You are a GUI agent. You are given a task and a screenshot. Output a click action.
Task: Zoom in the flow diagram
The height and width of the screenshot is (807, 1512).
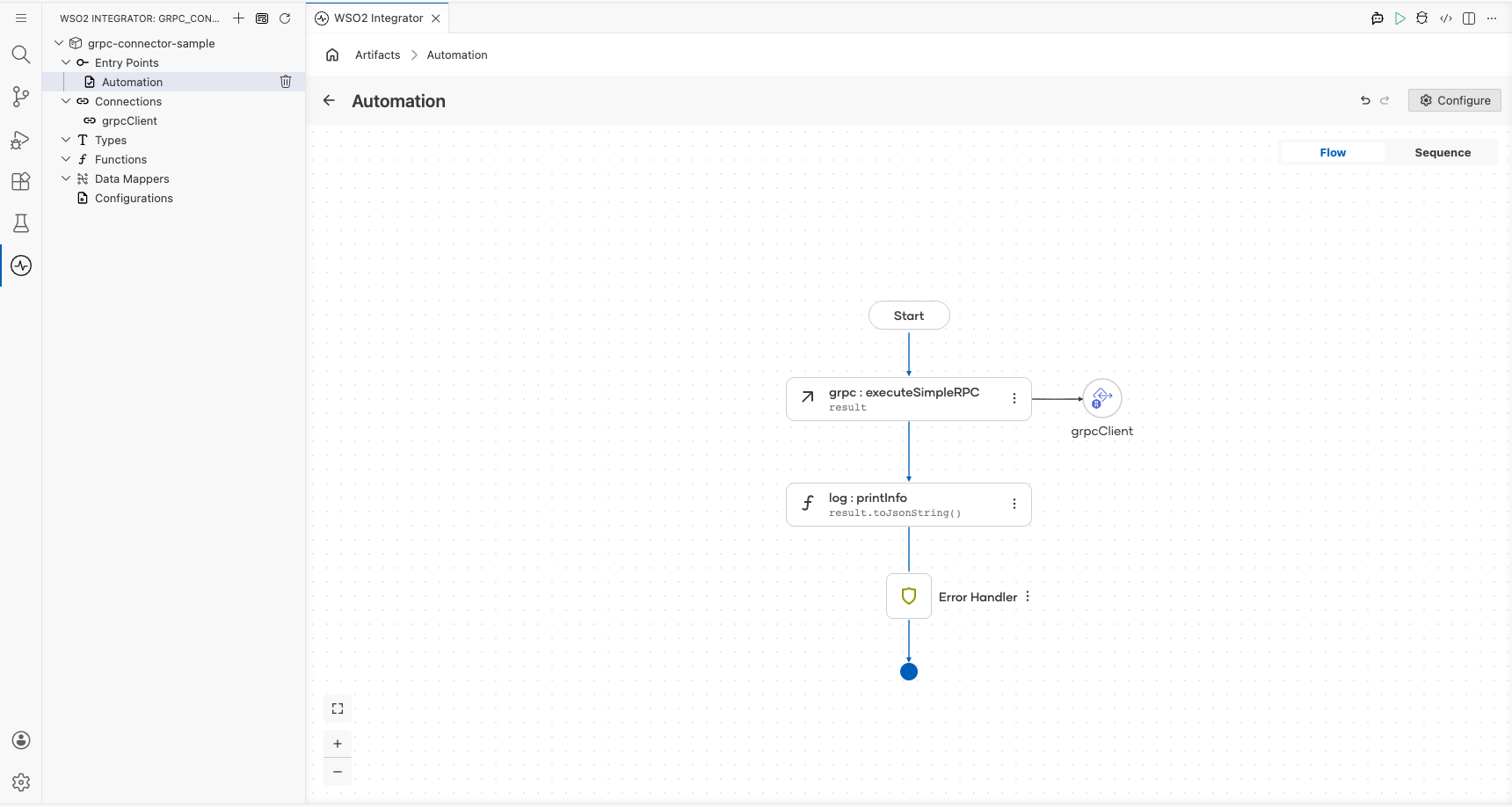pyautogui.click(x=338, y=744)
